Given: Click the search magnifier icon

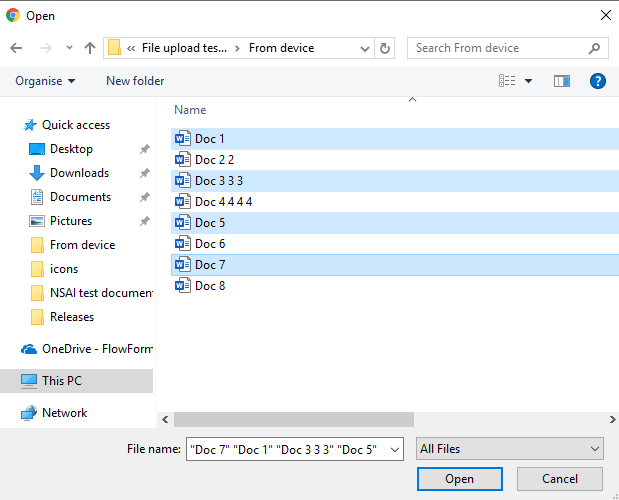Looking at the screenshot, I should pyautogui.click(x=594, y=48).
